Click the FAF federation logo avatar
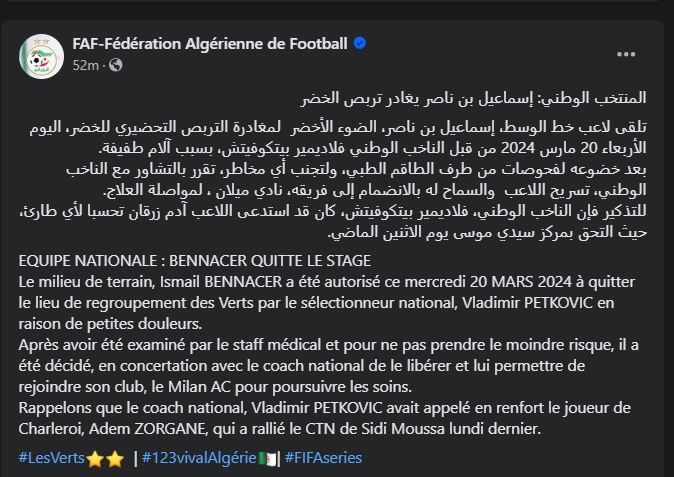The height and width of the screenshot is (477, 674). (x=41, y=54)
